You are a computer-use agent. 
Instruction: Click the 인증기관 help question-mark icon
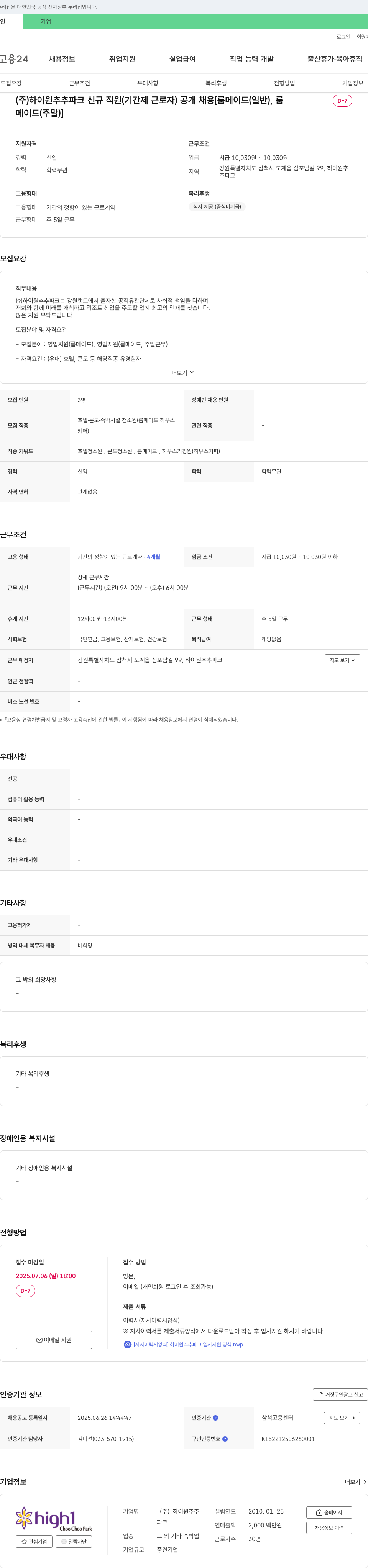(215, 1418)
